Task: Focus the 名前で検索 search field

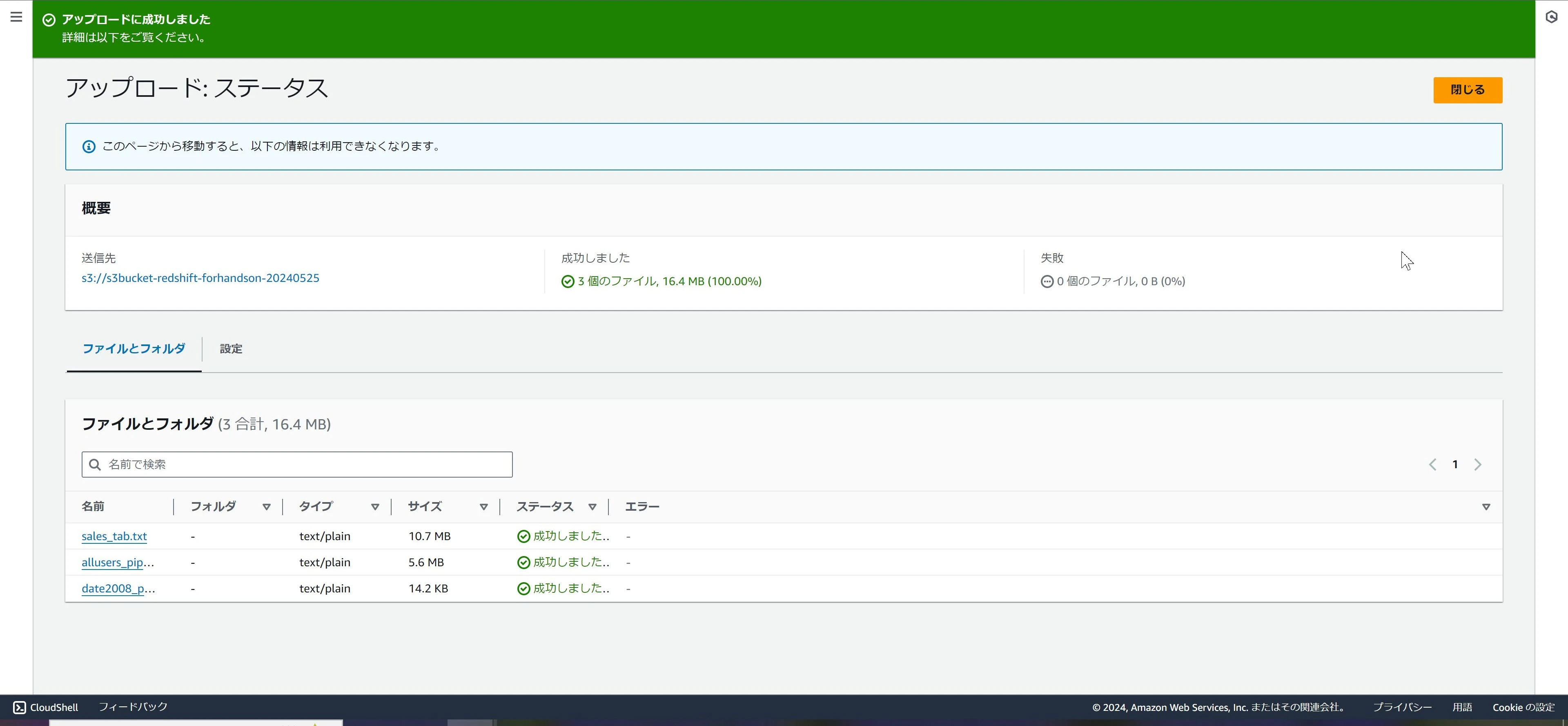Action: [297, 465]
